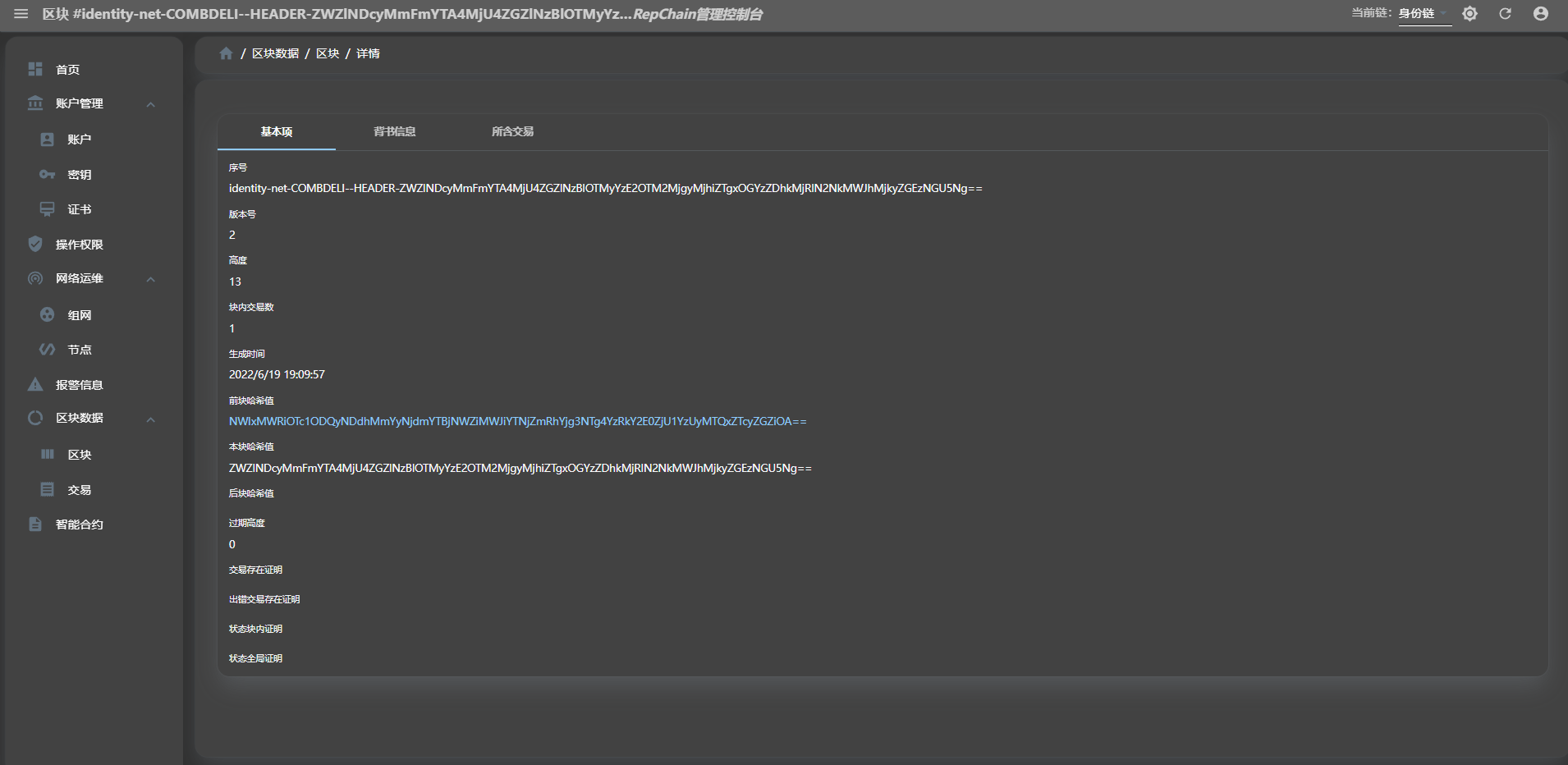Click the 详情 breadcrumb text
The height and width of the screenshot is (765, 1568).
(x=368, y=53)
